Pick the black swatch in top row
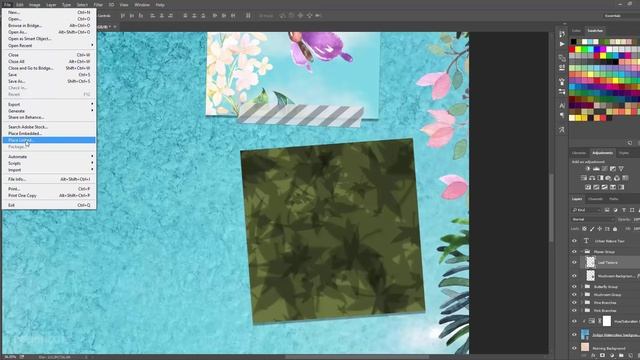 pyautogui.click(x=573, y=41)
